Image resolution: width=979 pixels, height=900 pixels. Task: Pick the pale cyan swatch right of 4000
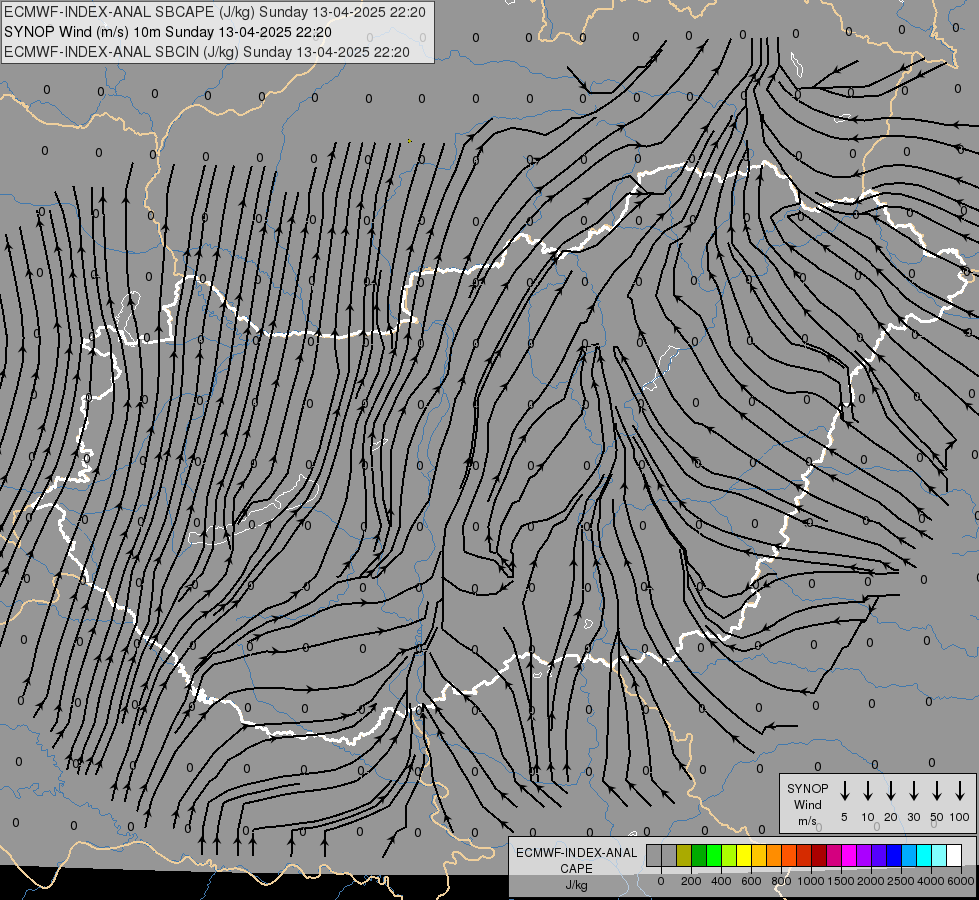click(939, 855)
